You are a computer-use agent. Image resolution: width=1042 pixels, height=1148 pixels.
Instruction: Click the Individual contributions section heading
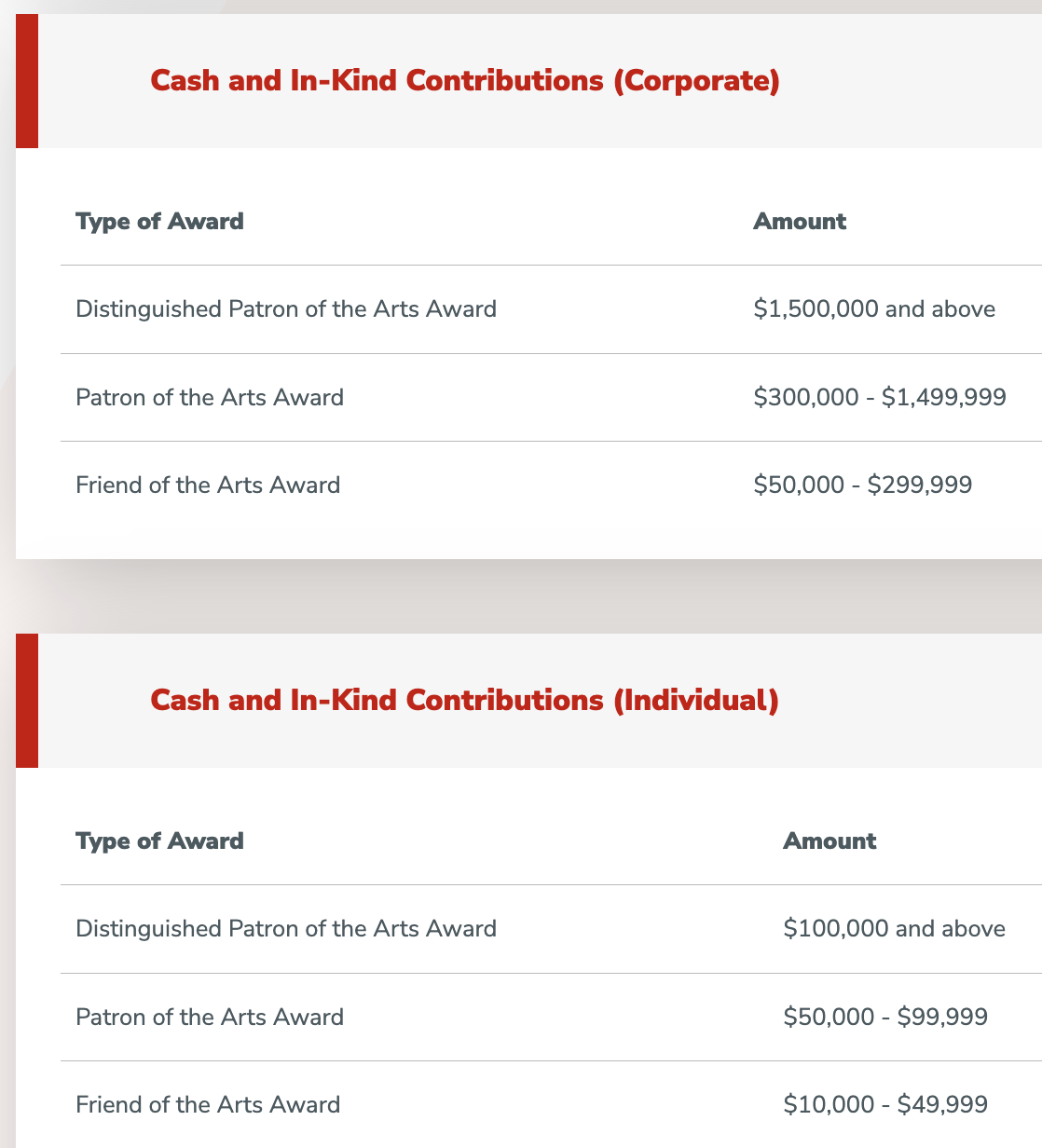(464, 701)
